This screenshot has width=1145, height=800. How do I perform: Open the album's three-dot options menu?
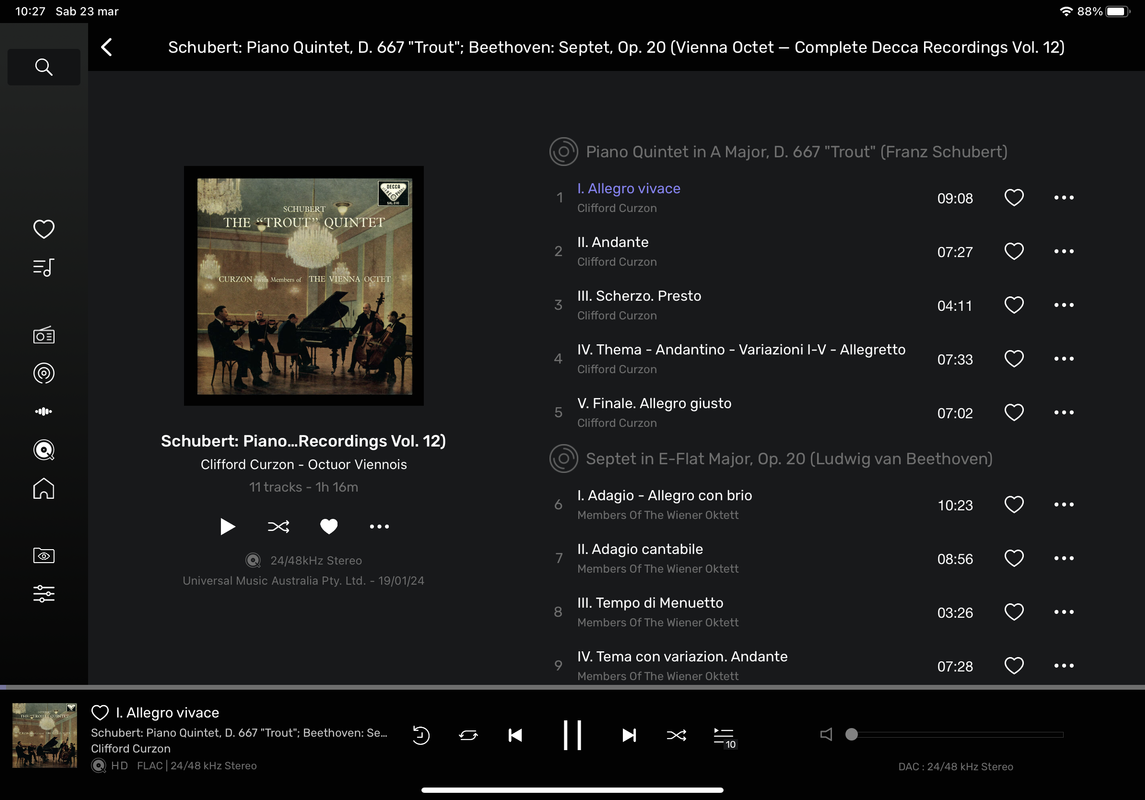tap(379, 526)
